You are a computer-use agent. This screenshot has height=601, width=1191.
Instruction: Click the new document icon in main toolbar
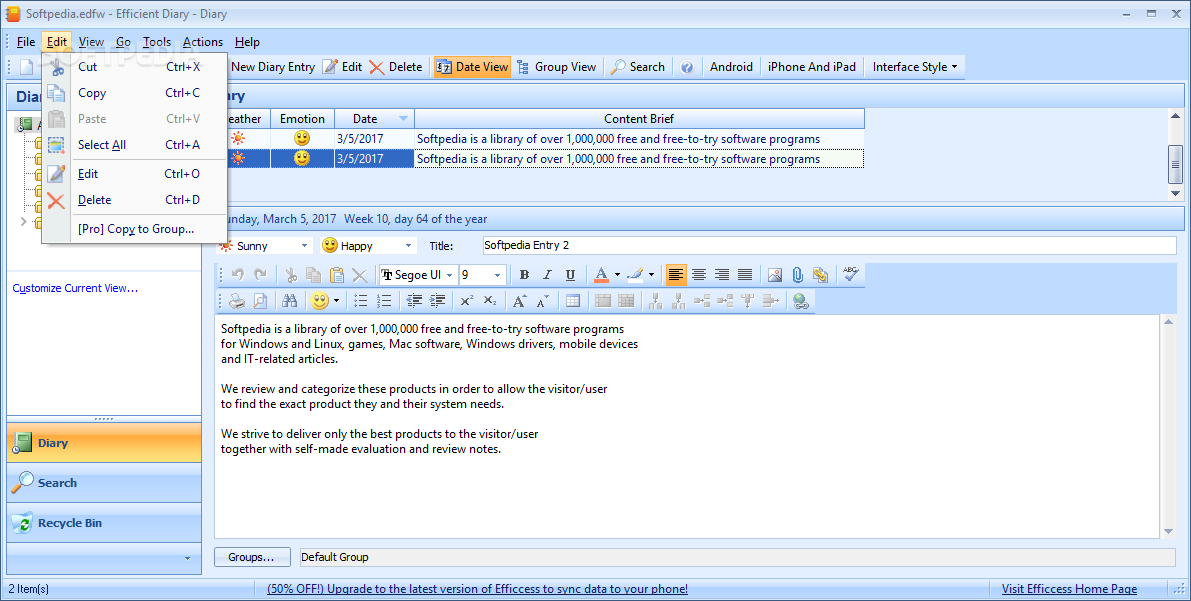pos(27,67)
